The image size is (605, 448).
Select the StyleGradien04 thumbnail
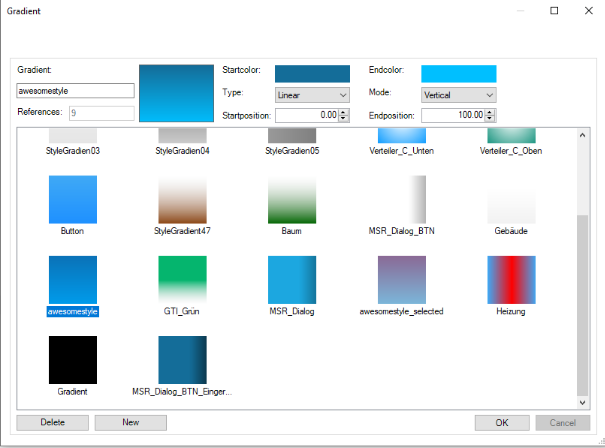pos(182,136)
